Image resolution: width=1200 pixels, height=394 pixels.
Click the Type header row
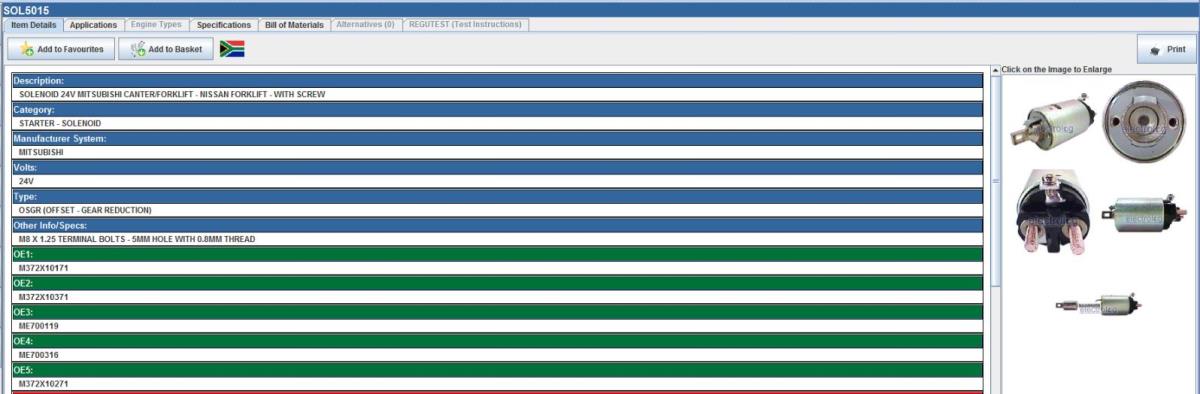pos(497,196)
